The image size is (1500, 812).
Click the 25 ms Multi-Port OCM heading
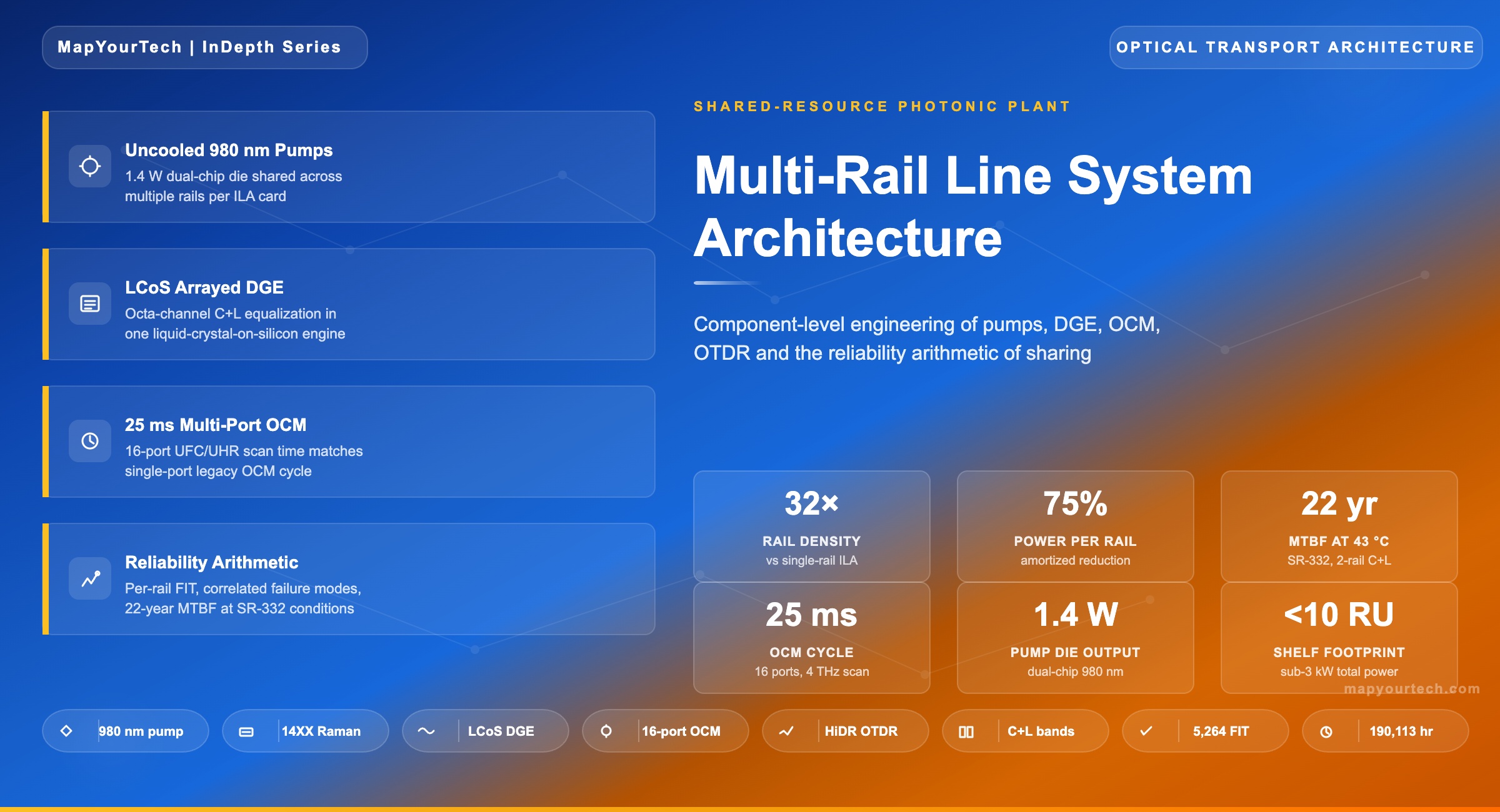[x=216, y=425]
